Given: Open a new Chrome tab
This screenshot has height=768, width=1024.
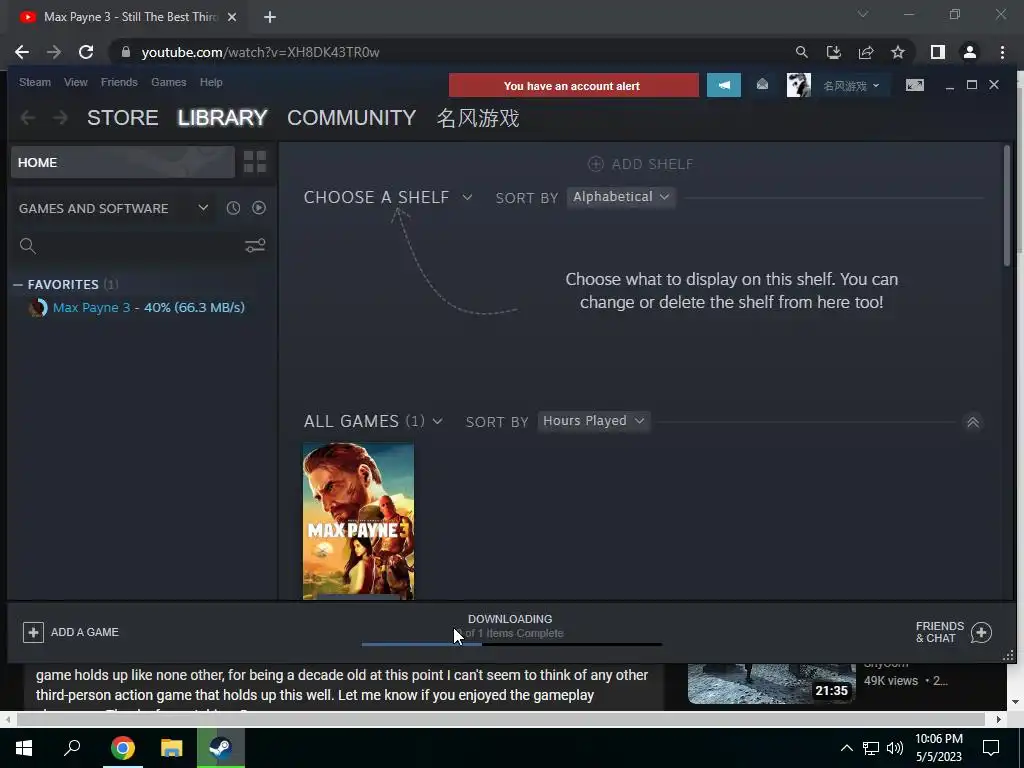Looking at the screenshot, I should click(x=270, y=17).
